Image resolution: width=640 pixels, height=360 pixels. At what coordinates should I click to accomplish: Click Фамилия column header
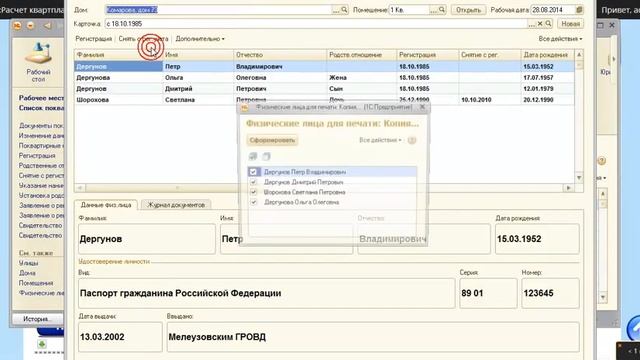click(x=118, y=55)
